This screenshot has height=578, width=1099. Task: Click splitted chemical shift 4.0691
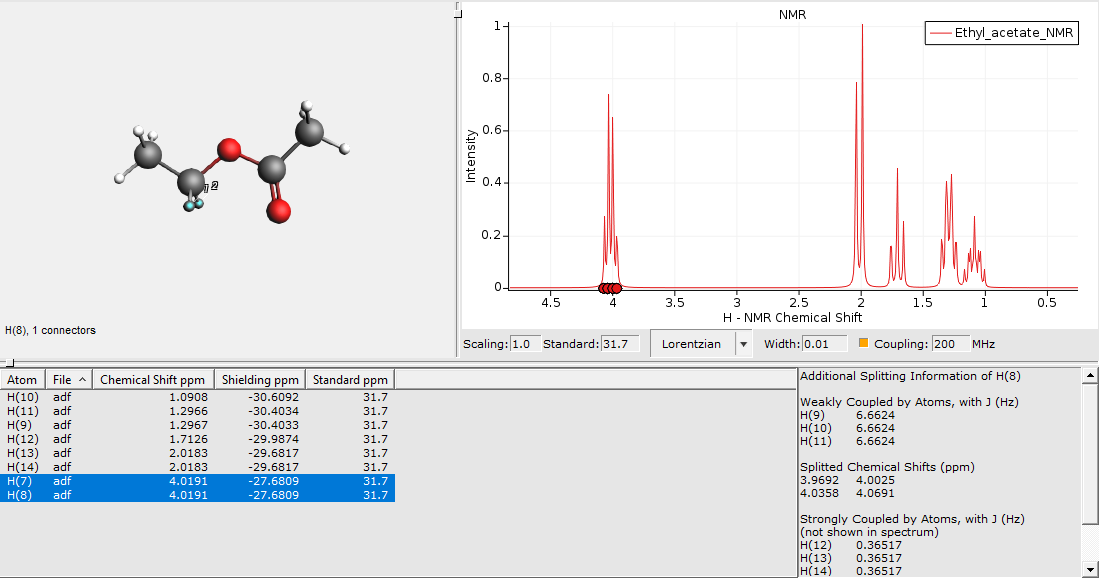click(875, 493)
